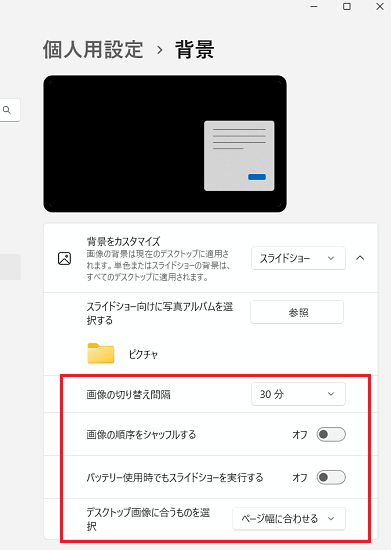The width and height of the screenshot is (391, 550).
Task: Enable slideshow on battery power toggle
Action: coord(331,477)
